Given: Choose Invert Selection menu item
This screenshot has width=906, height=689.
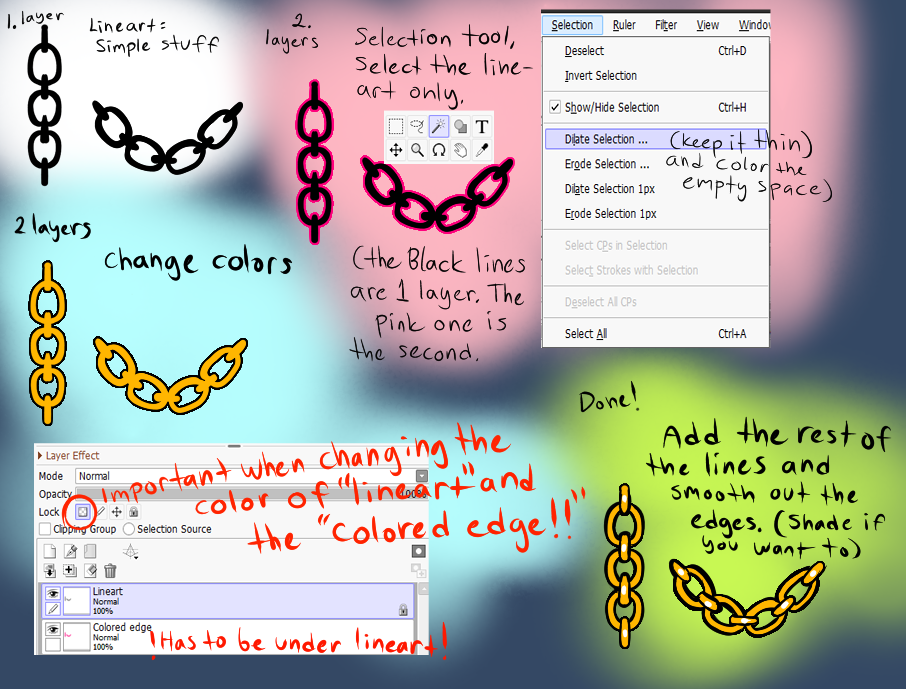Looking at the screenshot, I should pyautogui.click(x=656, y=76).
